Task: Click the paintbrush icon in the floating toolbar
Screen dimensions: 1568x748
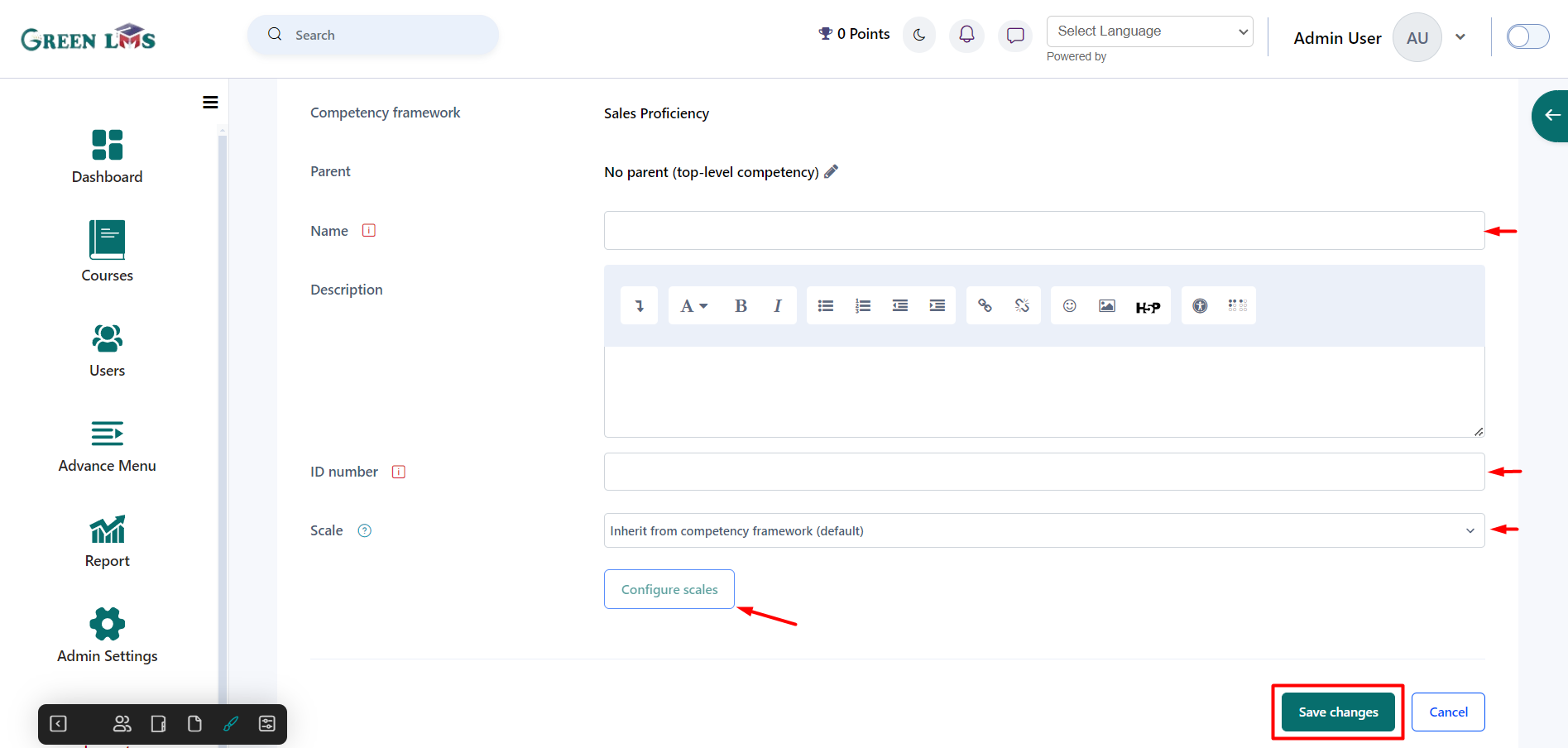Action: (x=231, y=724)
